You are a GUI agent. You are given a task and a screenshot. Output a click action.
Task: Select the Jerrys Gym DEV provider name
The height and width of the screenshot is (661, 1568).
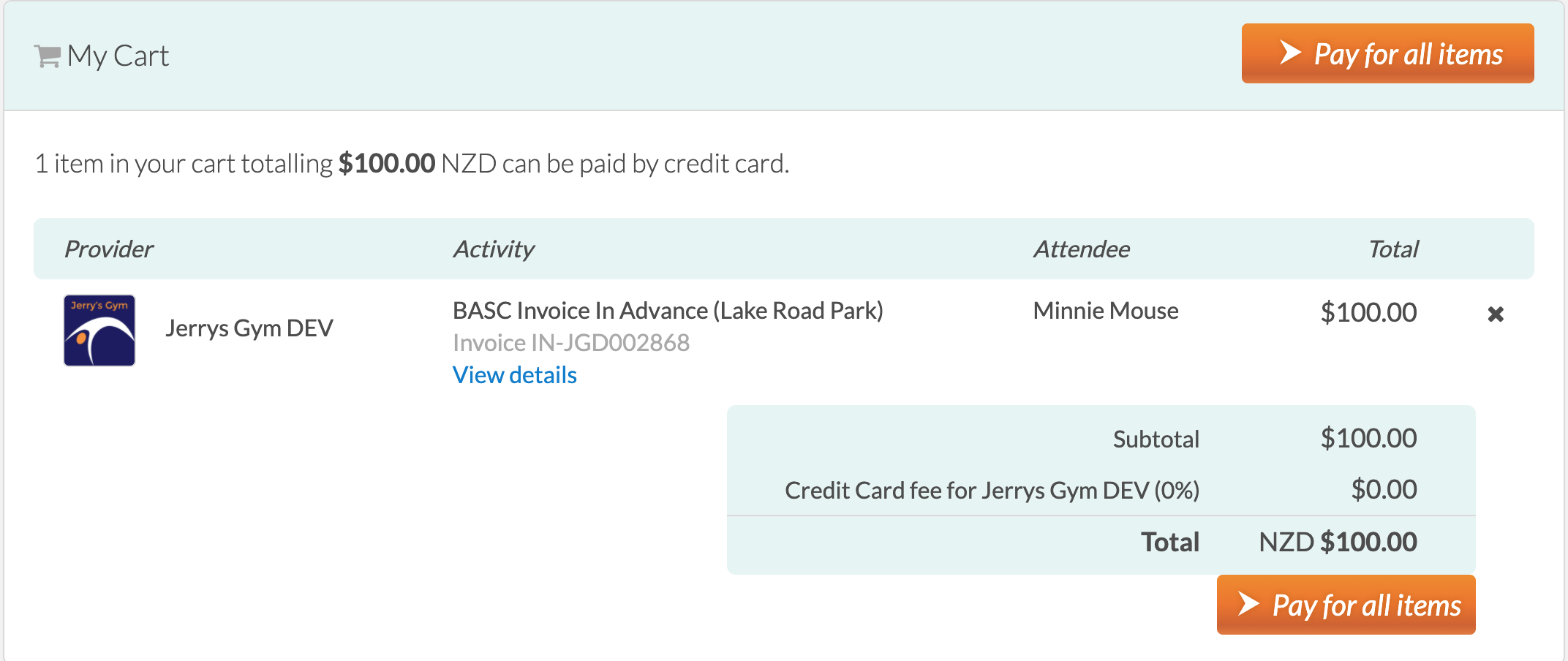pos(249,328)
